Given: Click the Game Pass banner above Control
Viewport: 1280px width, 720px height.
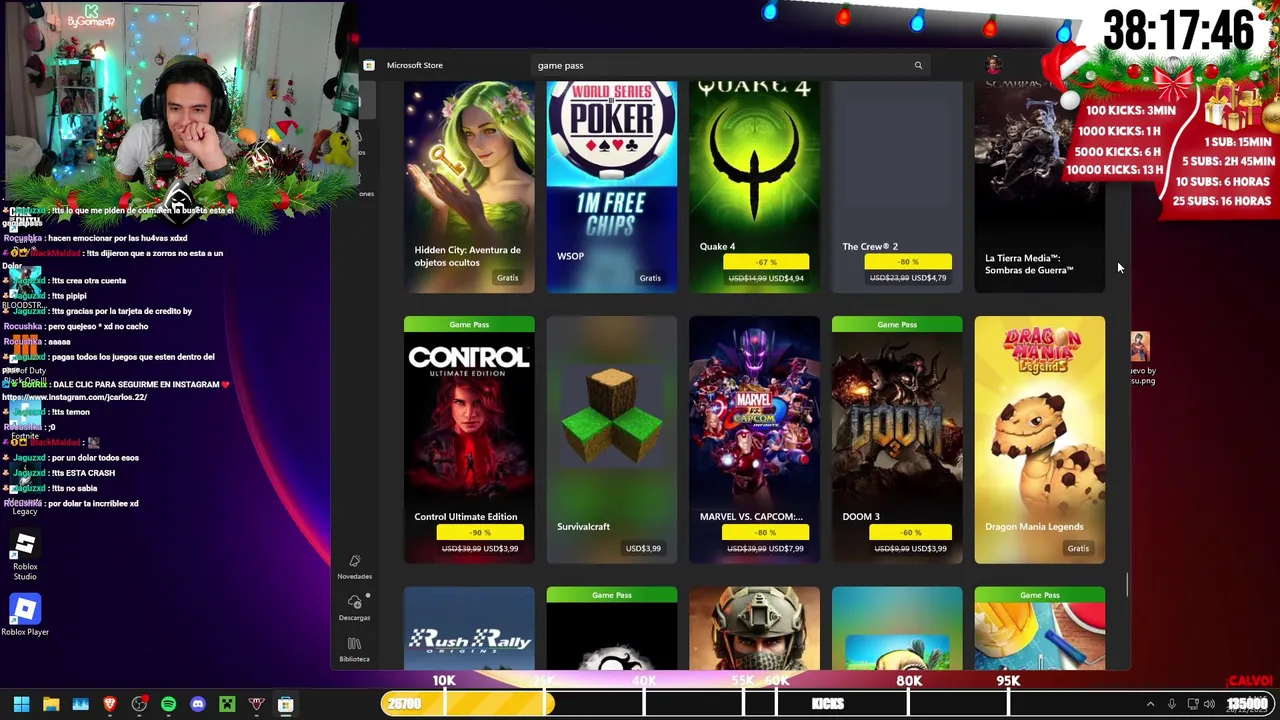Looking at the screenshot, I should 469,324.
